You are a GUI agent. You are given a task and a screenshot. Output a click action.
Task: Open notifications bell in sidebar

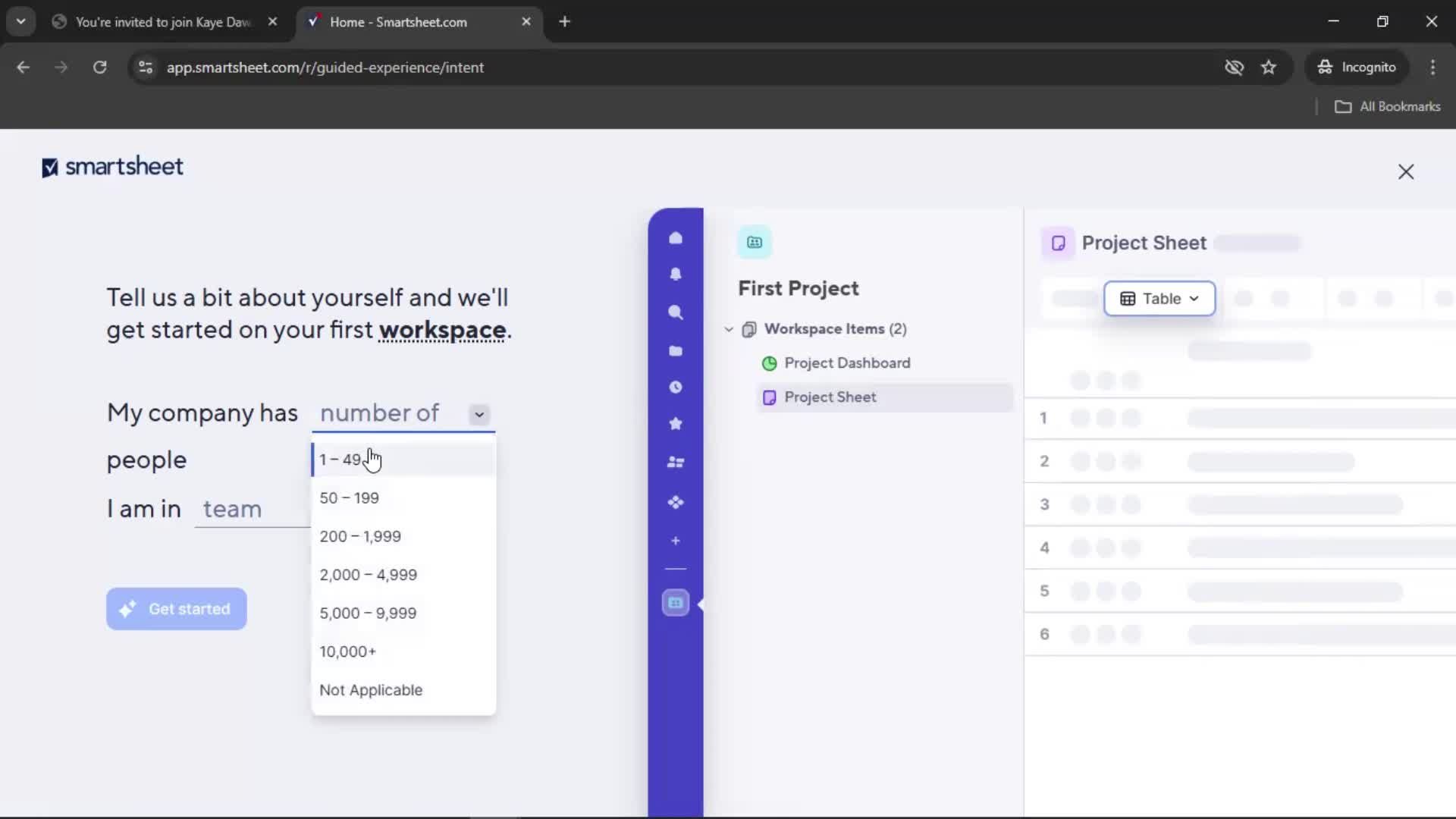click(675, 275)
